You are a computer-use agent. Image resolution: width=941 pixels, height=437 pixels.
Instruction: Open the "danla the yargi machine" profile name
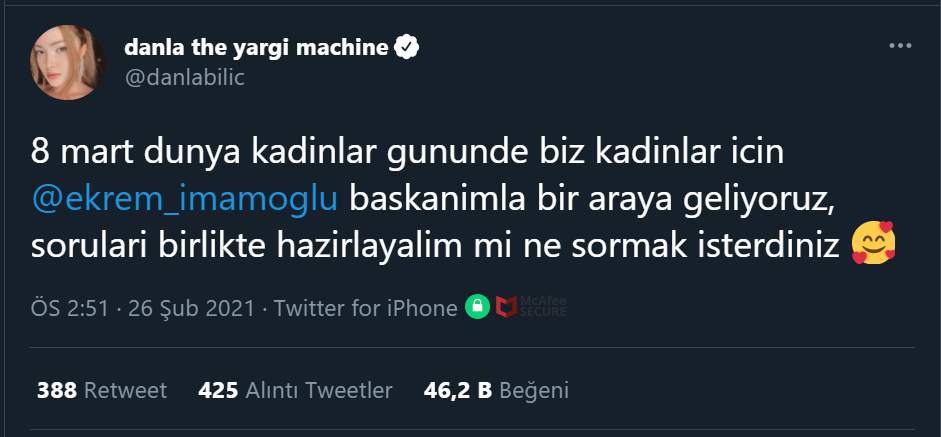pos(256,47)
